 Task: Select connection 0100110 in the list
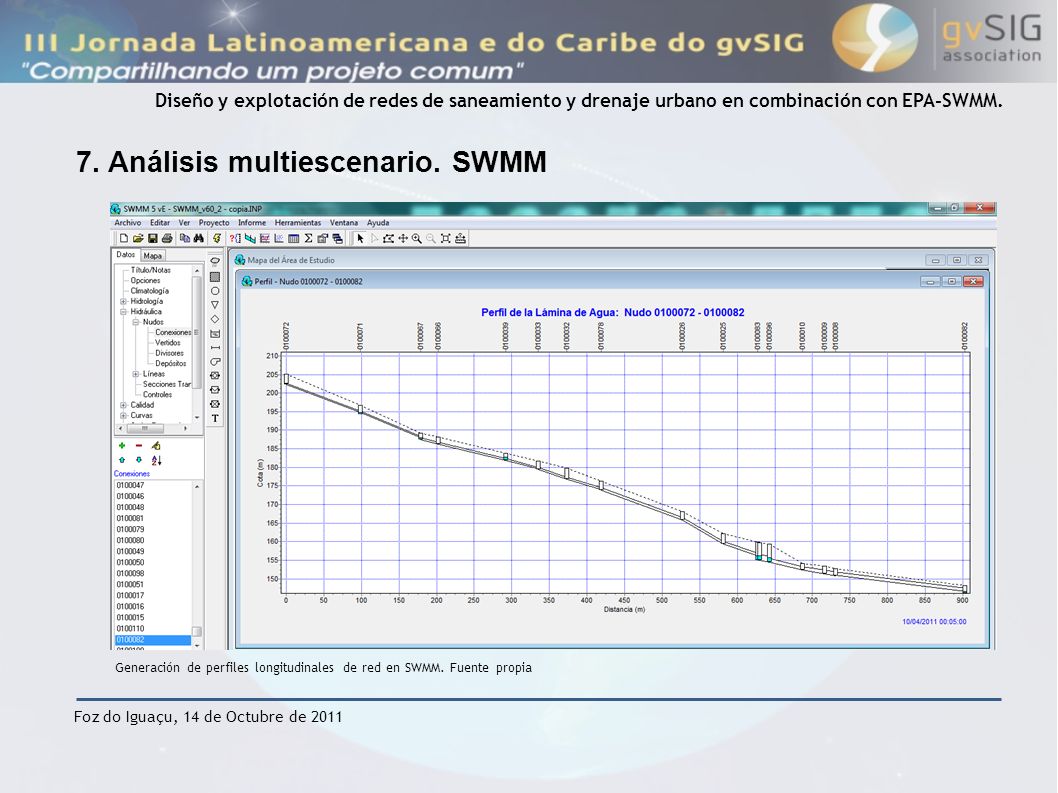130,628
